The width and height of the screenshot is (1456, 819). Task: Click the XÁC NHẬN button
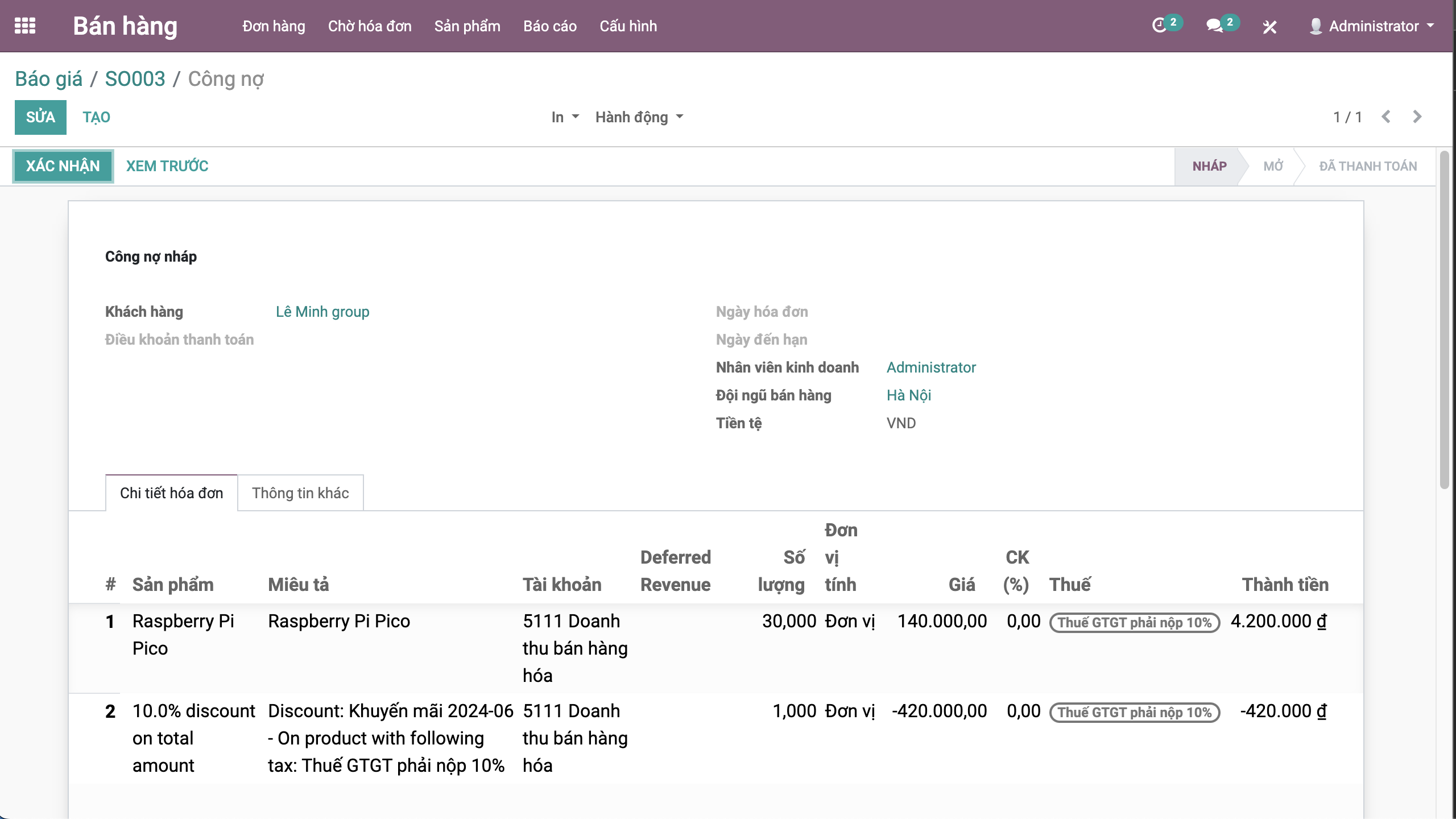(63, 166)
